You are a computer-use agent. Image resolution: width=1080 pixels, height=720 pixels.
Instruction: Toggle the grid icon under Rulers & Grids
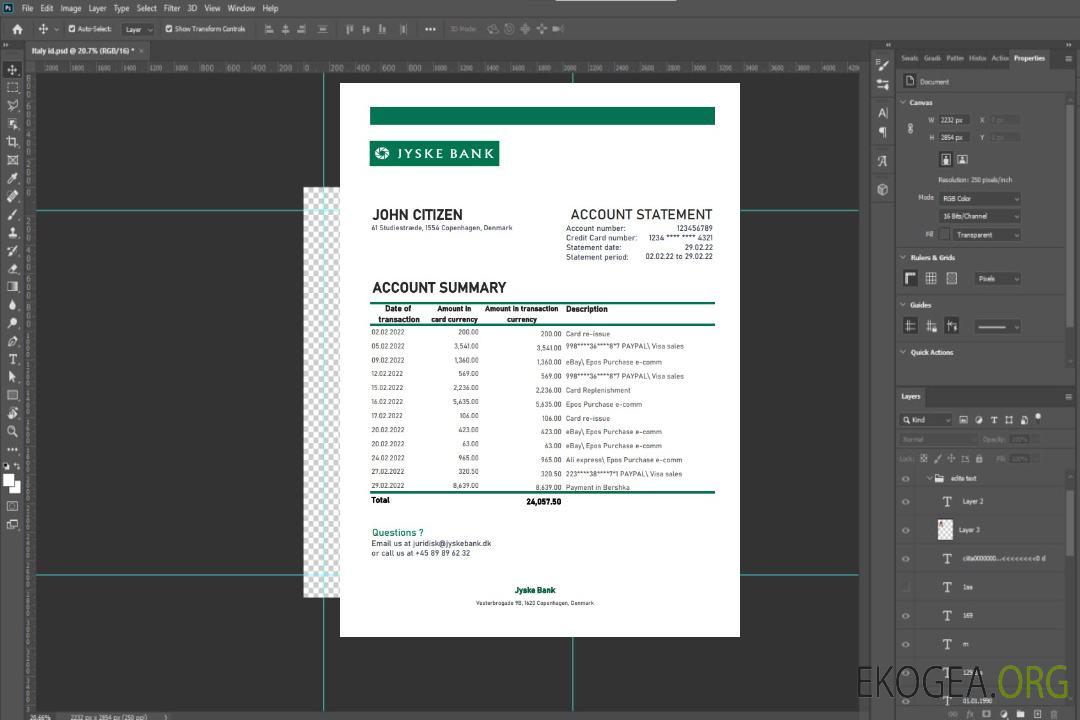click(x=931, y=279)
